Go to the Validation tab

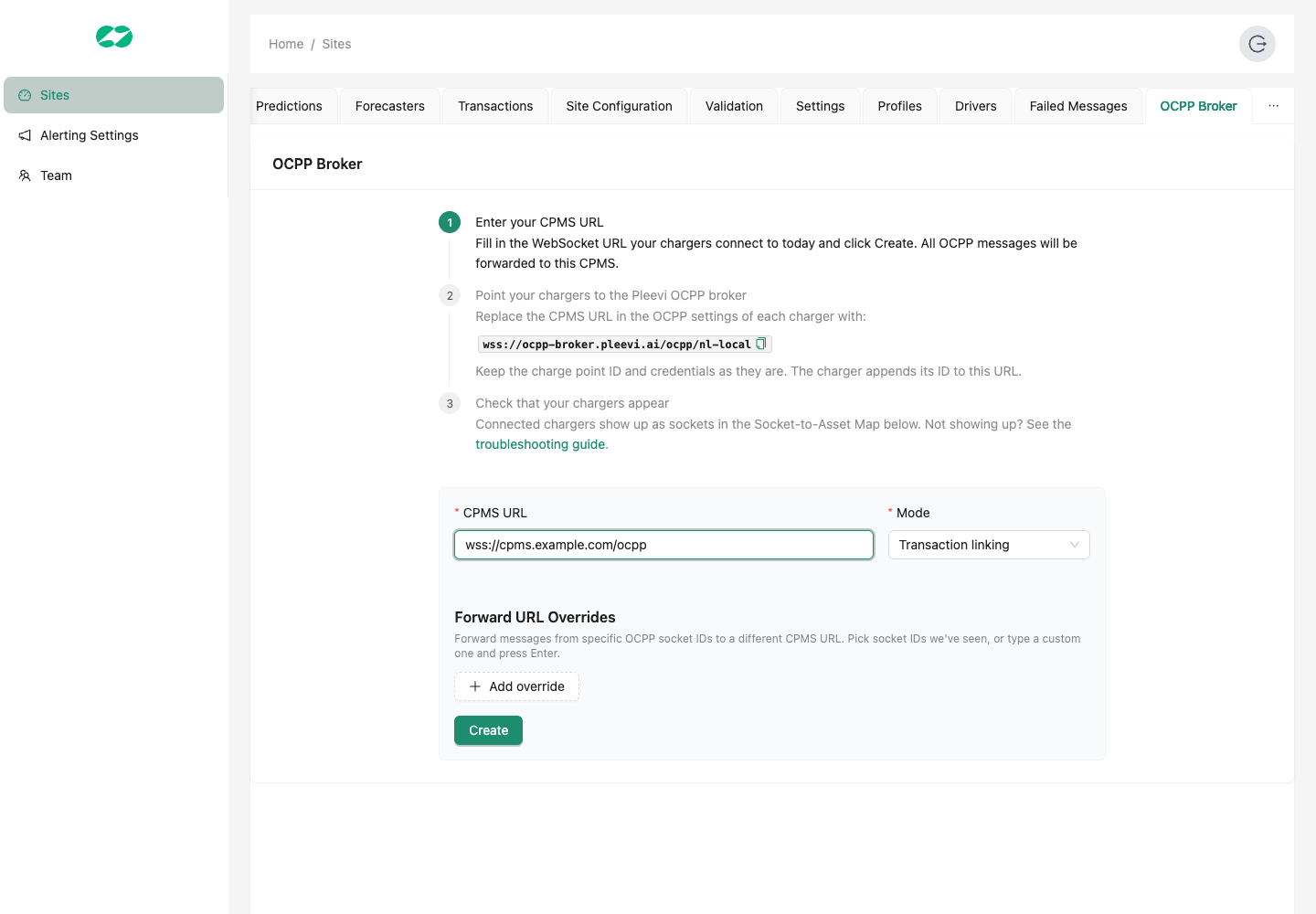click(x=734, y=106)
